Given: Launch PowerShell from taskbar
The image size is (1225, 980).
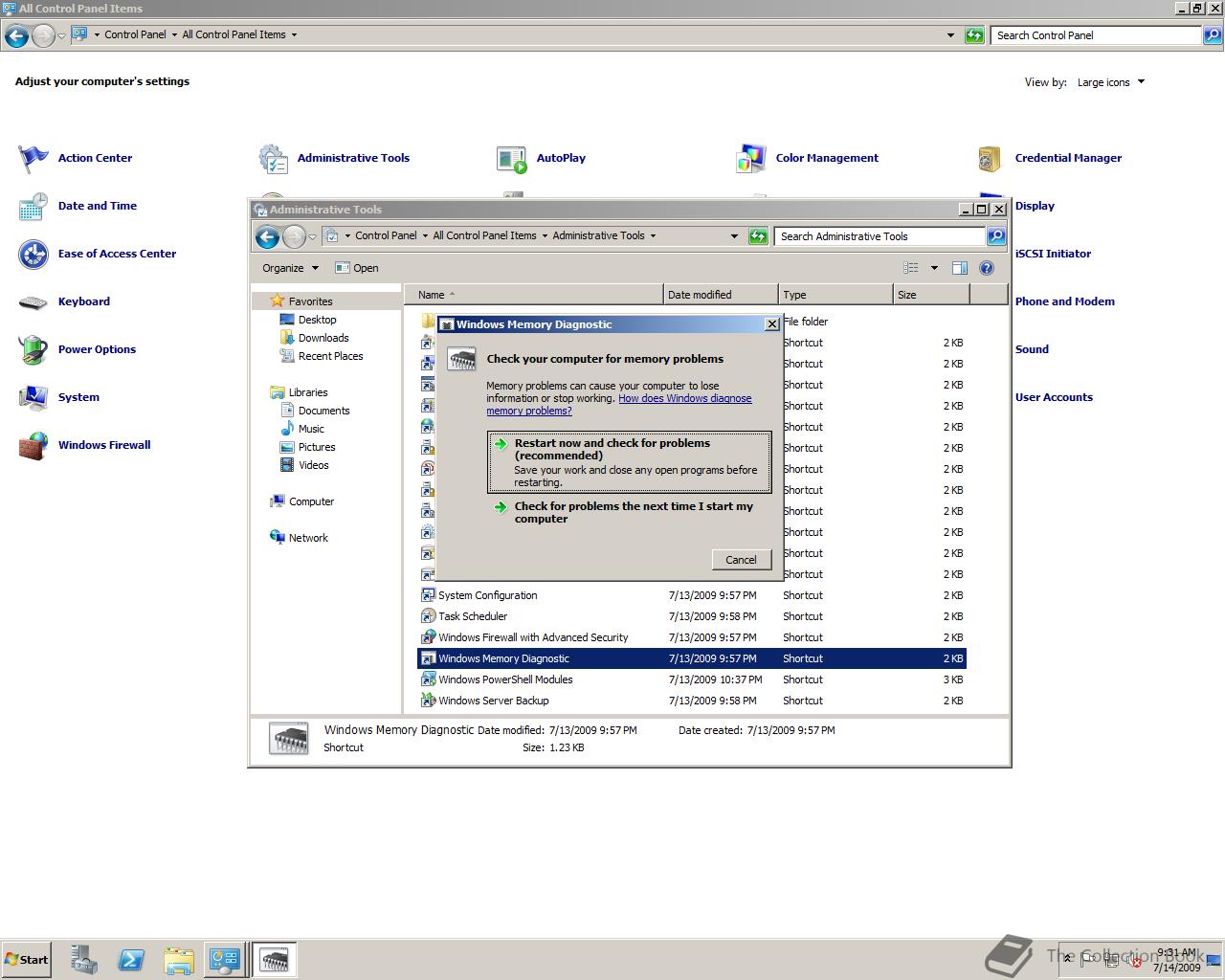Looking at the screenshot, I should pos(131,959).
